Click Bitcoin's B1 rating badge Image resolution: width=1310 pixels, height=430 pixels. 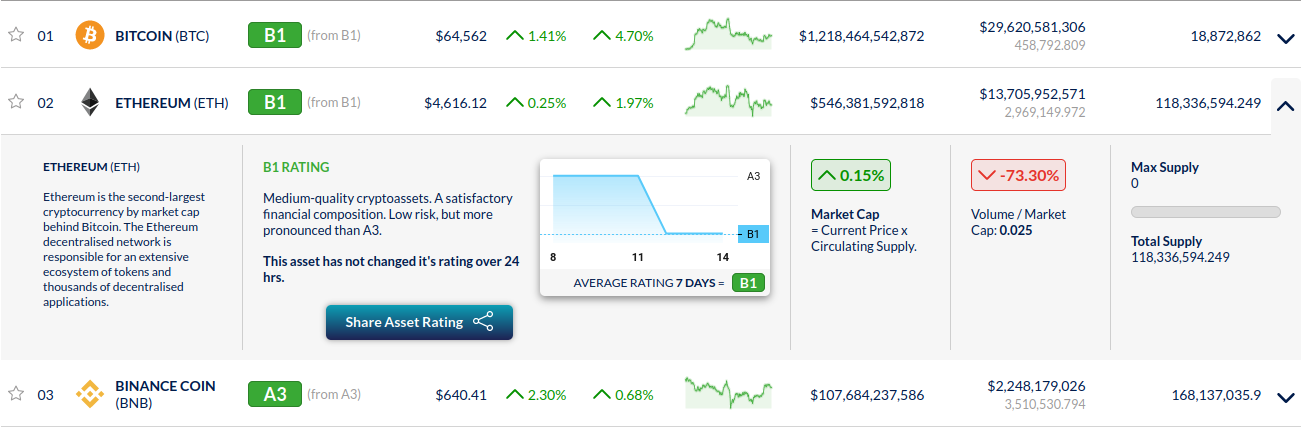click(275, 36)
